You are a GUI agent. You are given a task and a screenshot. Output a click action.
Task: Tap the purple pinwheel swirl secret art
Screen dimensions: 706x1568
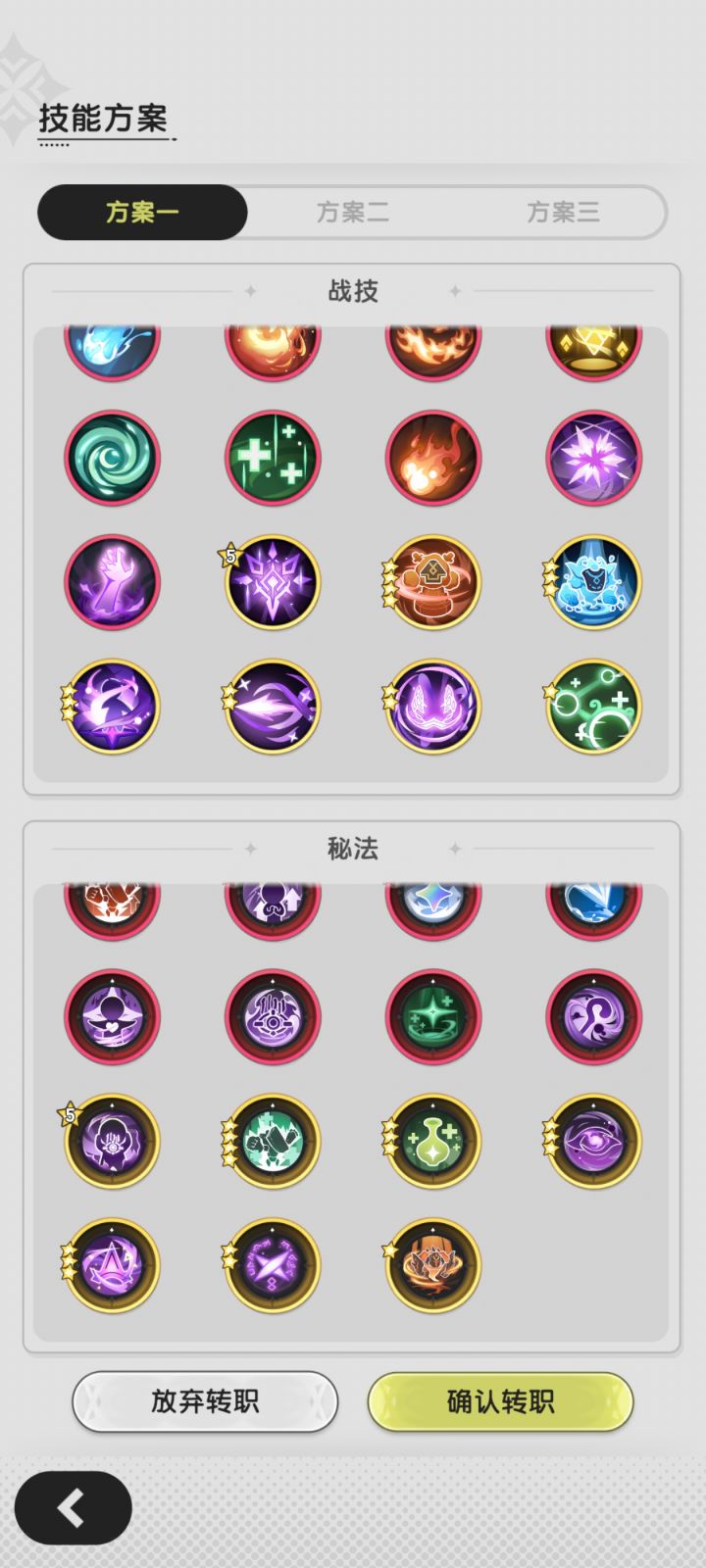coord(593,1016)
